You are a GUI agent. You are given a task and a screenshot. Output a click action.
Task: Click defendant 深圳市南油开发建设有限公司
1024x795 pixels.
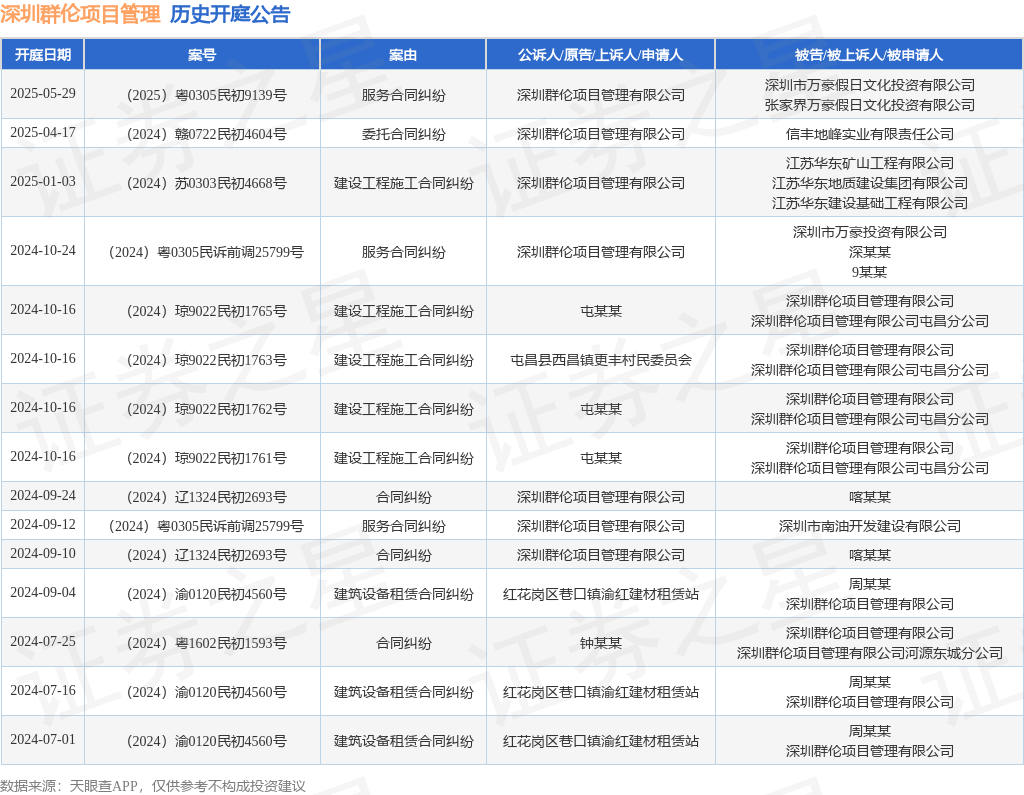coord(870,527)
